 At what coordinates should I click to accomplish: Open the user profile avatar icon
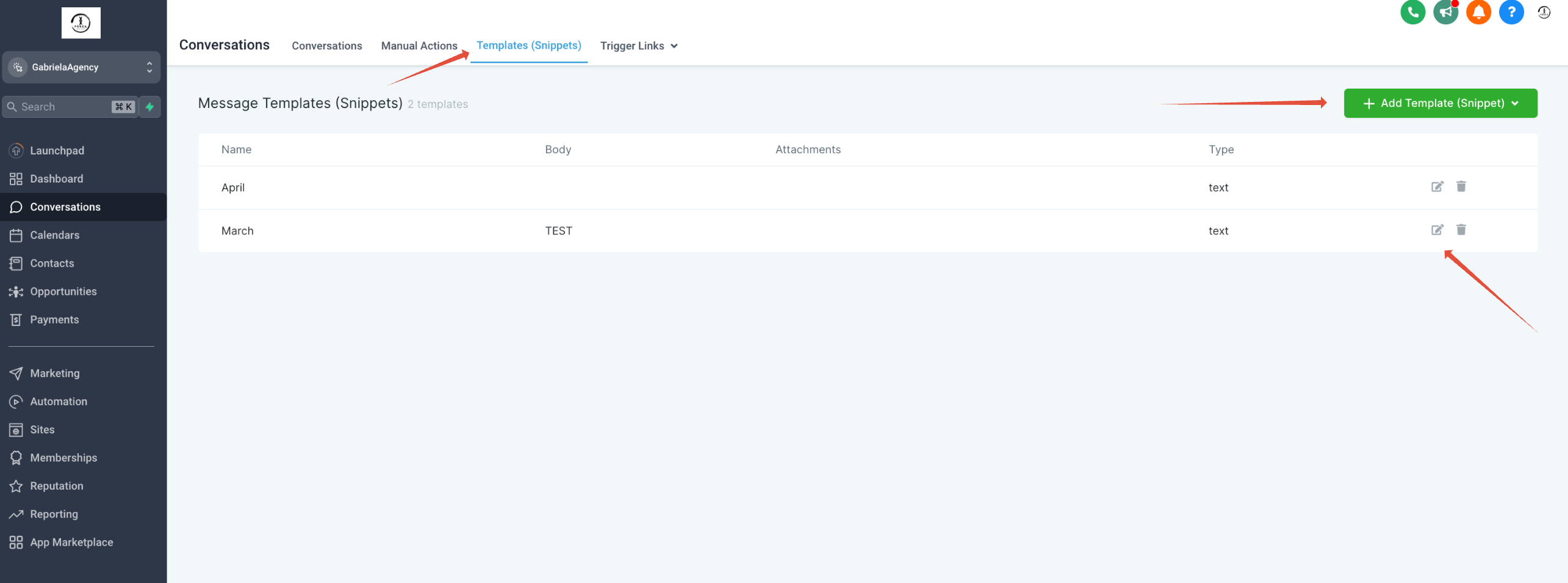coord(1544,12)
